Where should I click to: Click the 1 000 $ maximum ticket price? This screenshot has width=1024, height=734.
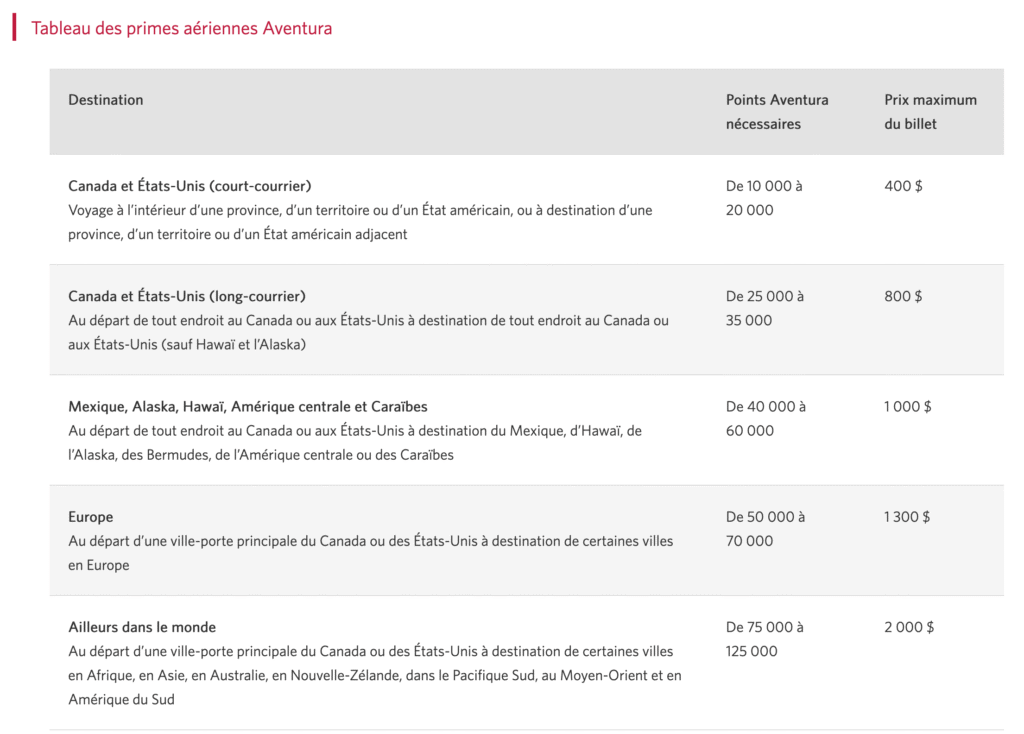click(907, 407)
